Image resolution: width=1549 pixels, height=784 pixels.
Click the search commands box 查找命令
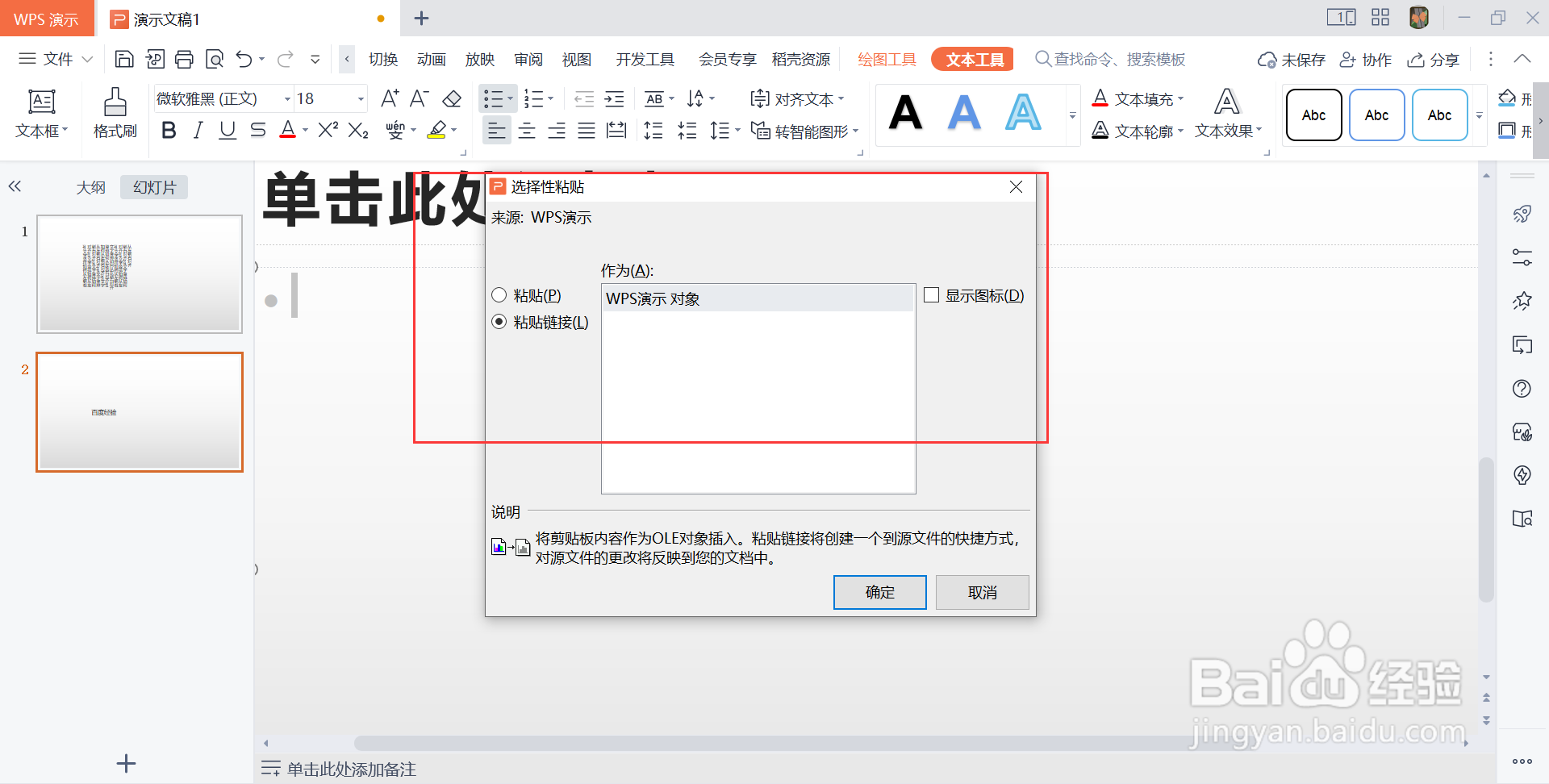point(1110,59)
